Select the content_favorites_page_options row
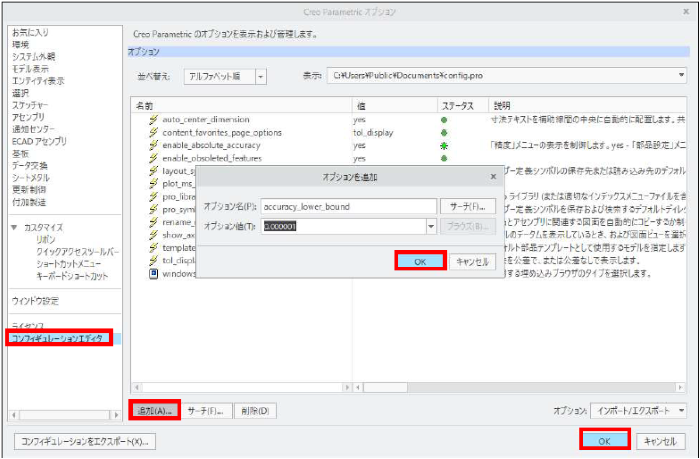This screenshot has width=700, height=459. coord(408,133)
